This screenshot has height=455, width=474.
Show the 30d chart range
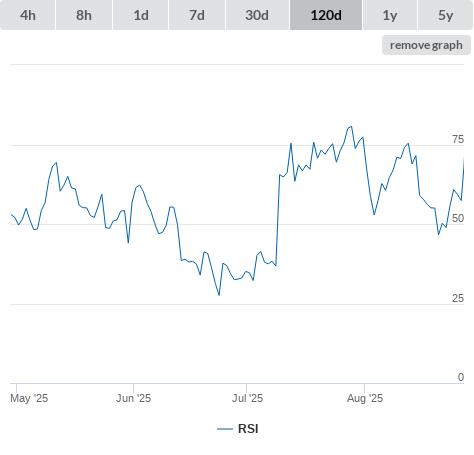tap(257, 15)
